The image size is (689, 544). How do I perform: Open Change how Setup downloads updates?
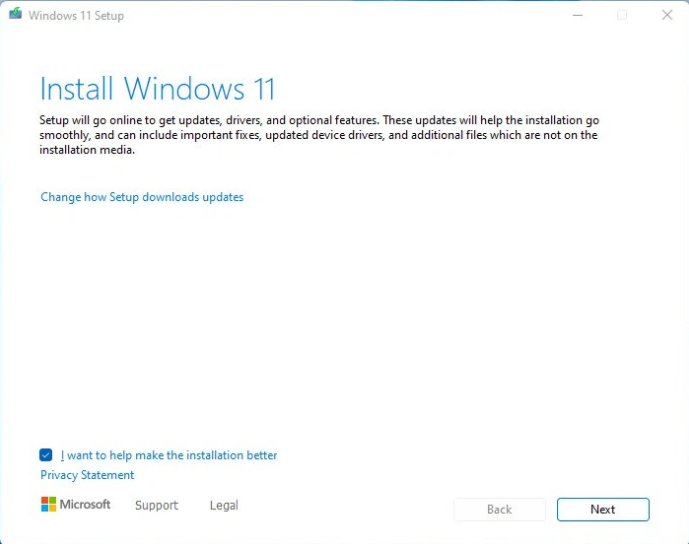pos(142,197)
